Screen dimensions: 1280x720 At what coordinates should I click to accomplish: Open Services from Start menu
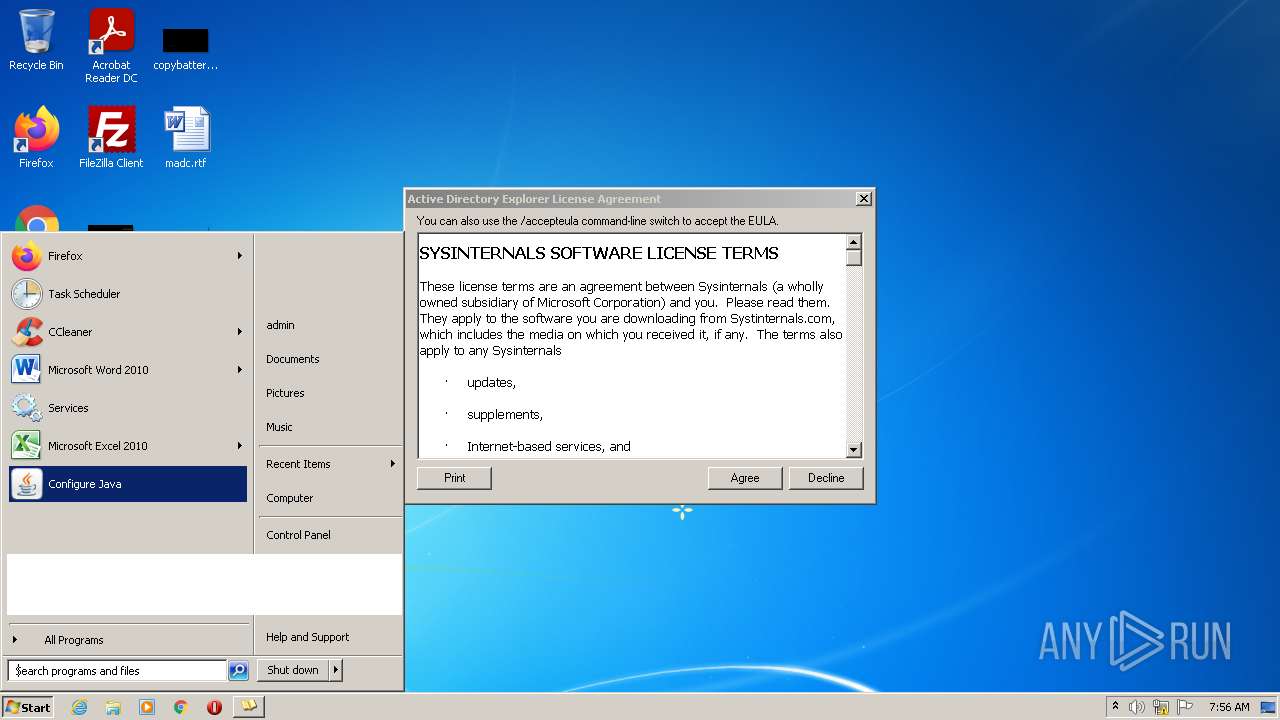[128, 408]
